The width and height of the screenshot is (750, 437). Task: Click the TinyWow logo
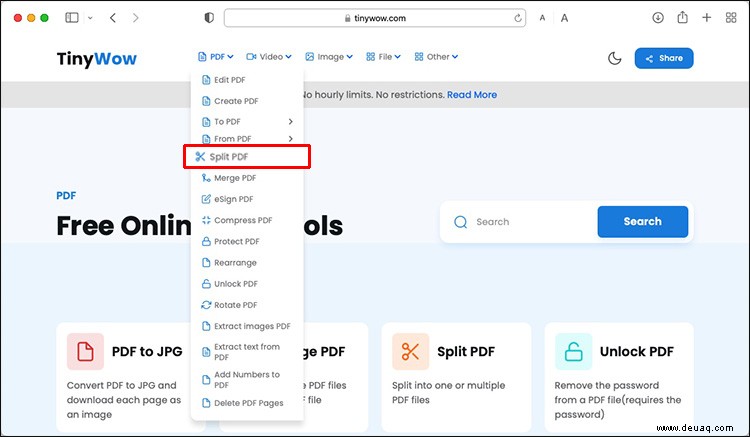point(97,58)
